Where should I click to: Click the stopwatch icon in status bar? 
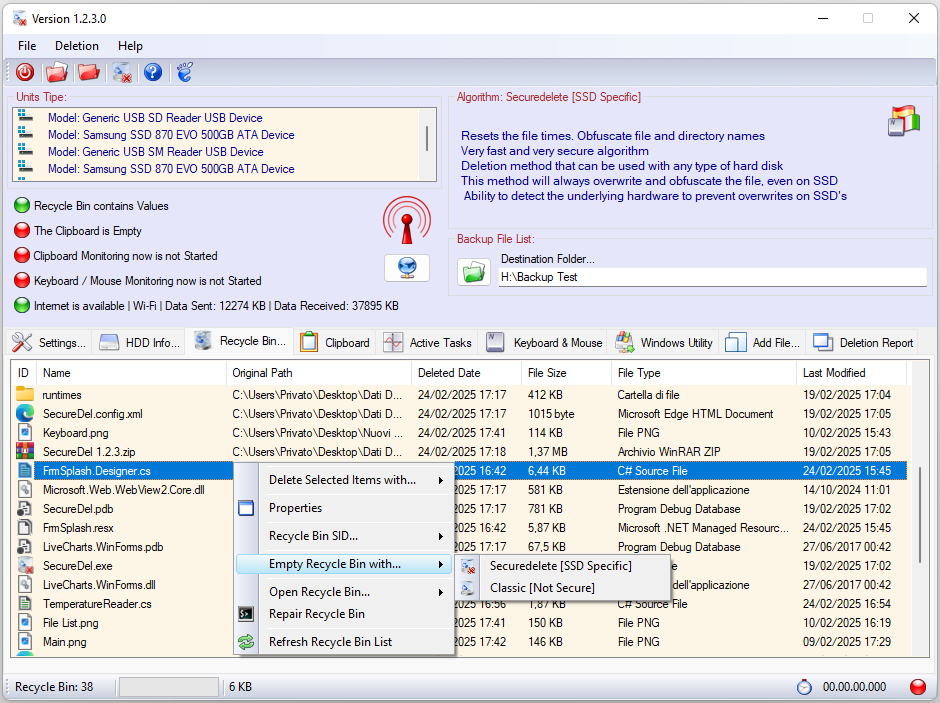[804, 687]
